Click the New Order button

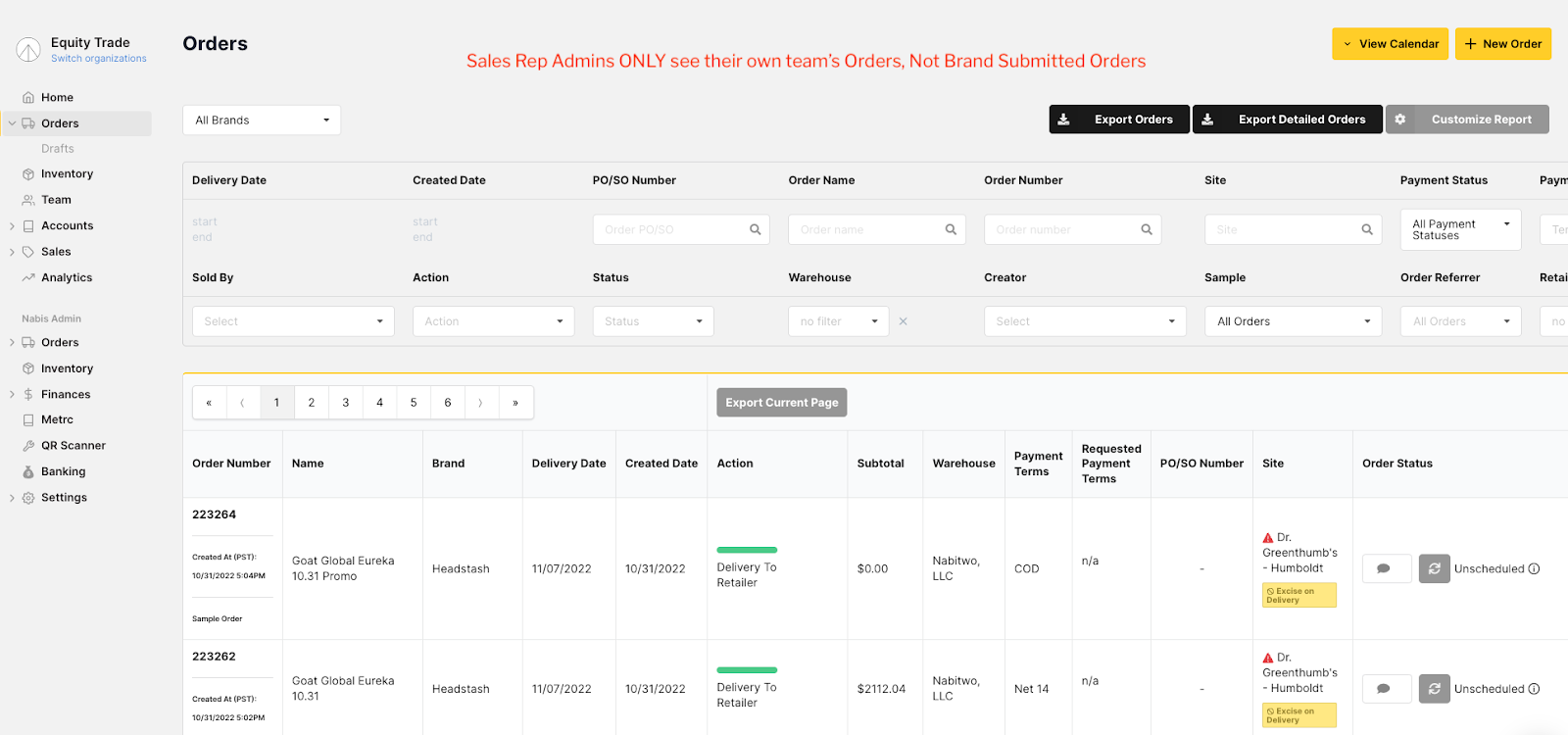(x=1502, y=44)
